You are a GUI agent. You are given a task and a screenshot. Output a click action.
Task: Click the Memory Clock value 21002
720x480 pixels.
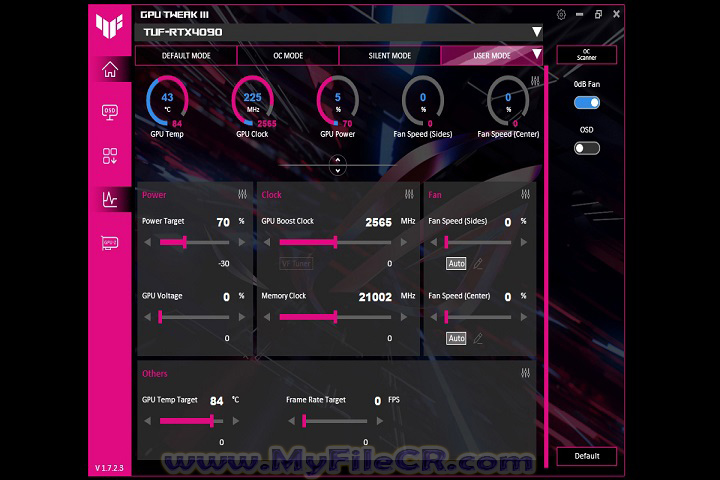tap(375, 297)
